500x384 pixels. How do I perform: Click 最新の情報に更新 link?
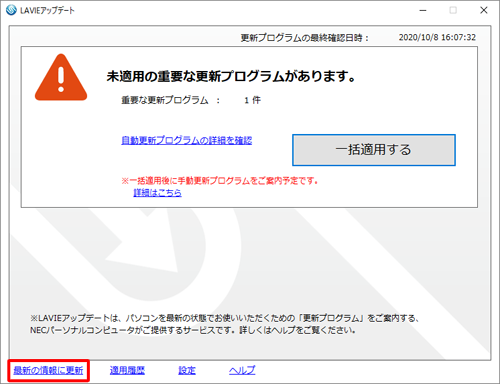point(48,370)
